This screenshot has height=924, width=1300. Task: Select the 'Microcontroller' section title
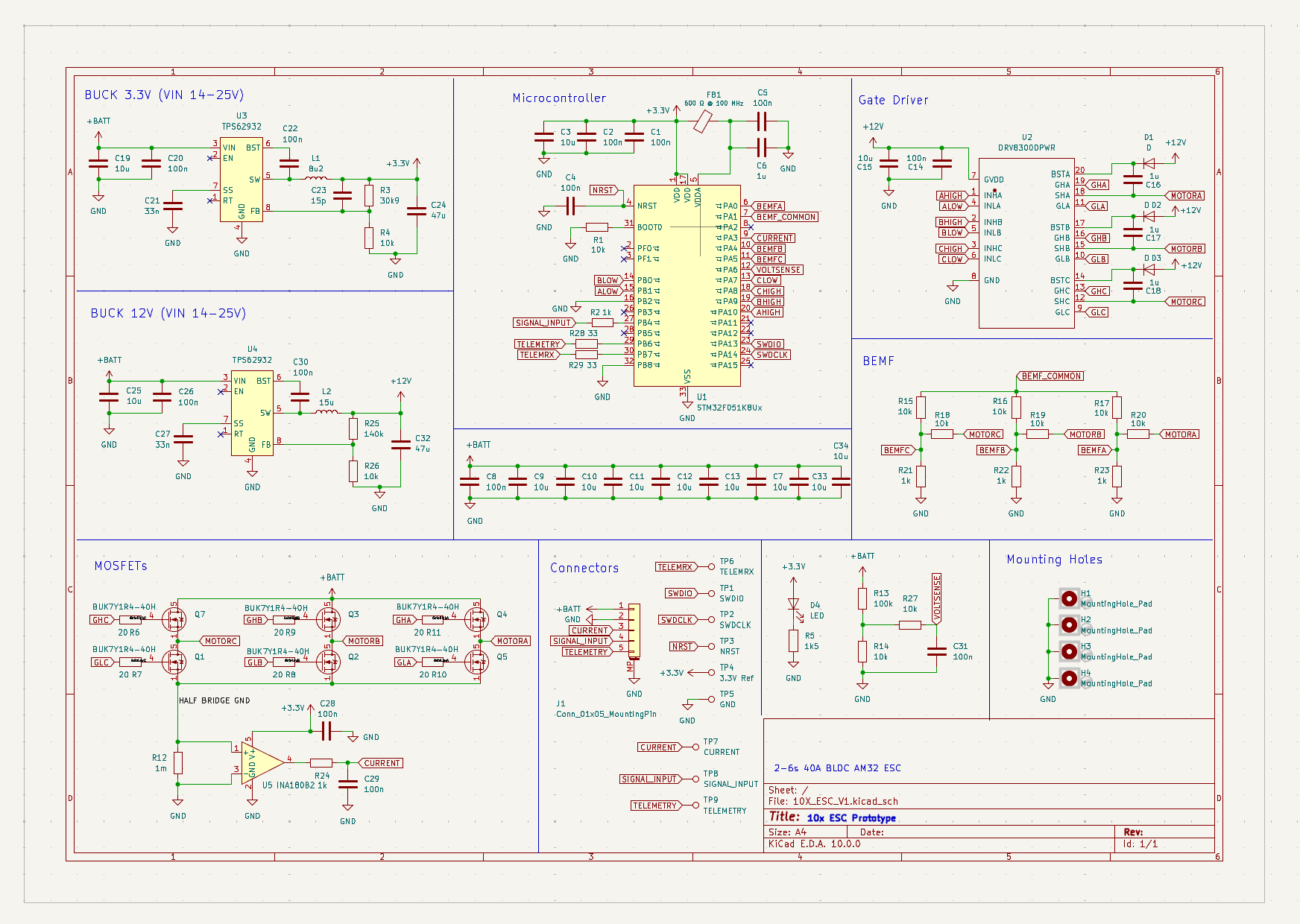[559, 98]
